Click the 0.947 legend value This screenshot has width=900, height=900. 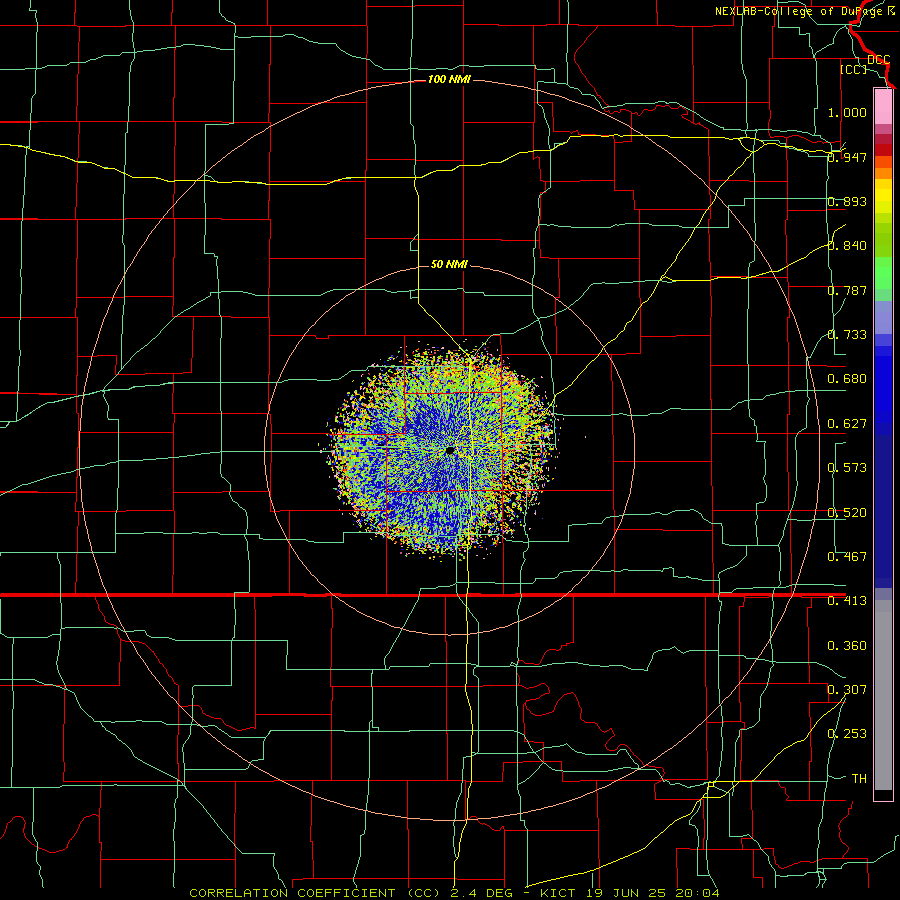tap(847, 157)
